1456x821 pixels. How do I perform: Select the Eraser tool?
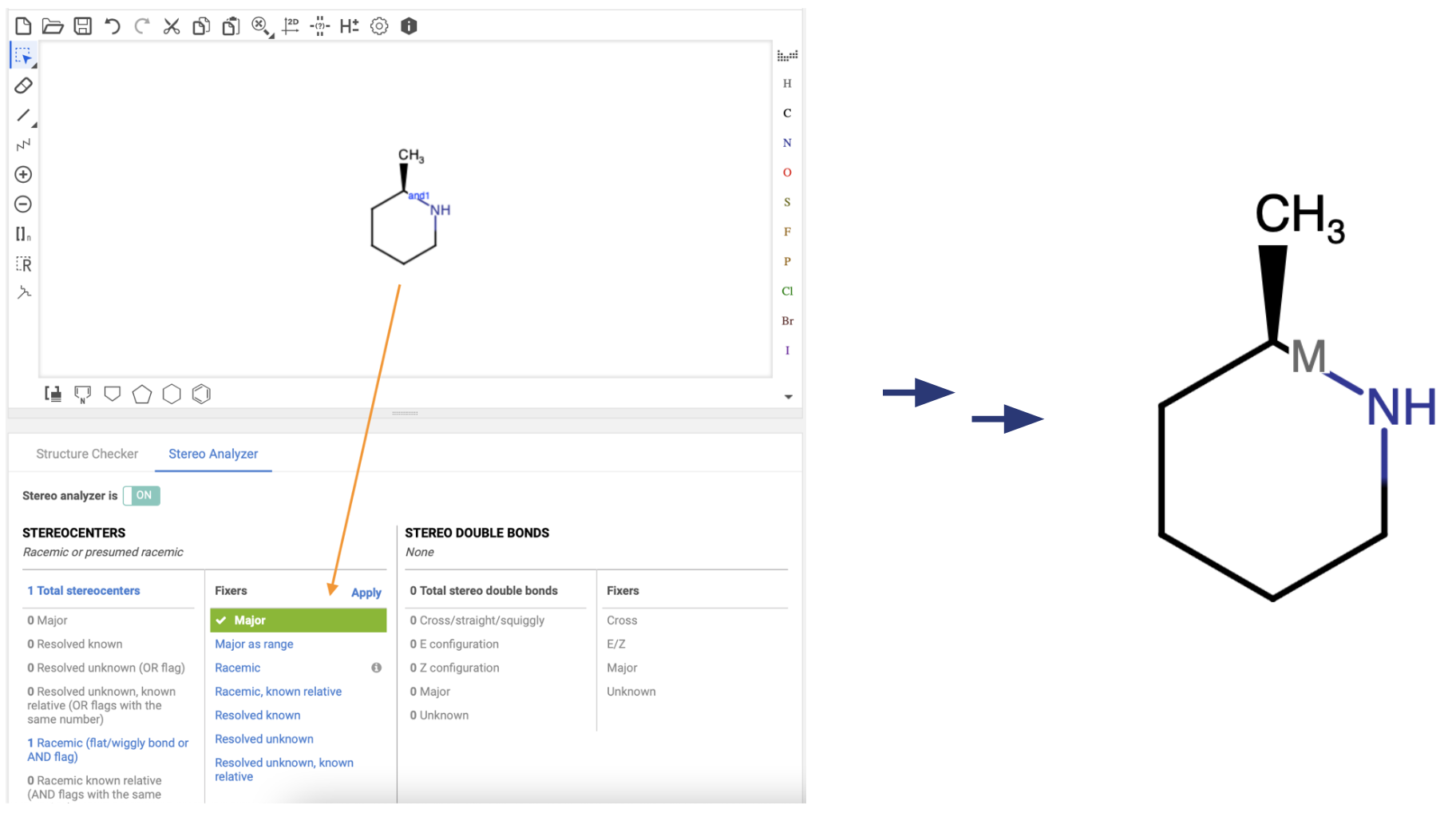(23, 85)
